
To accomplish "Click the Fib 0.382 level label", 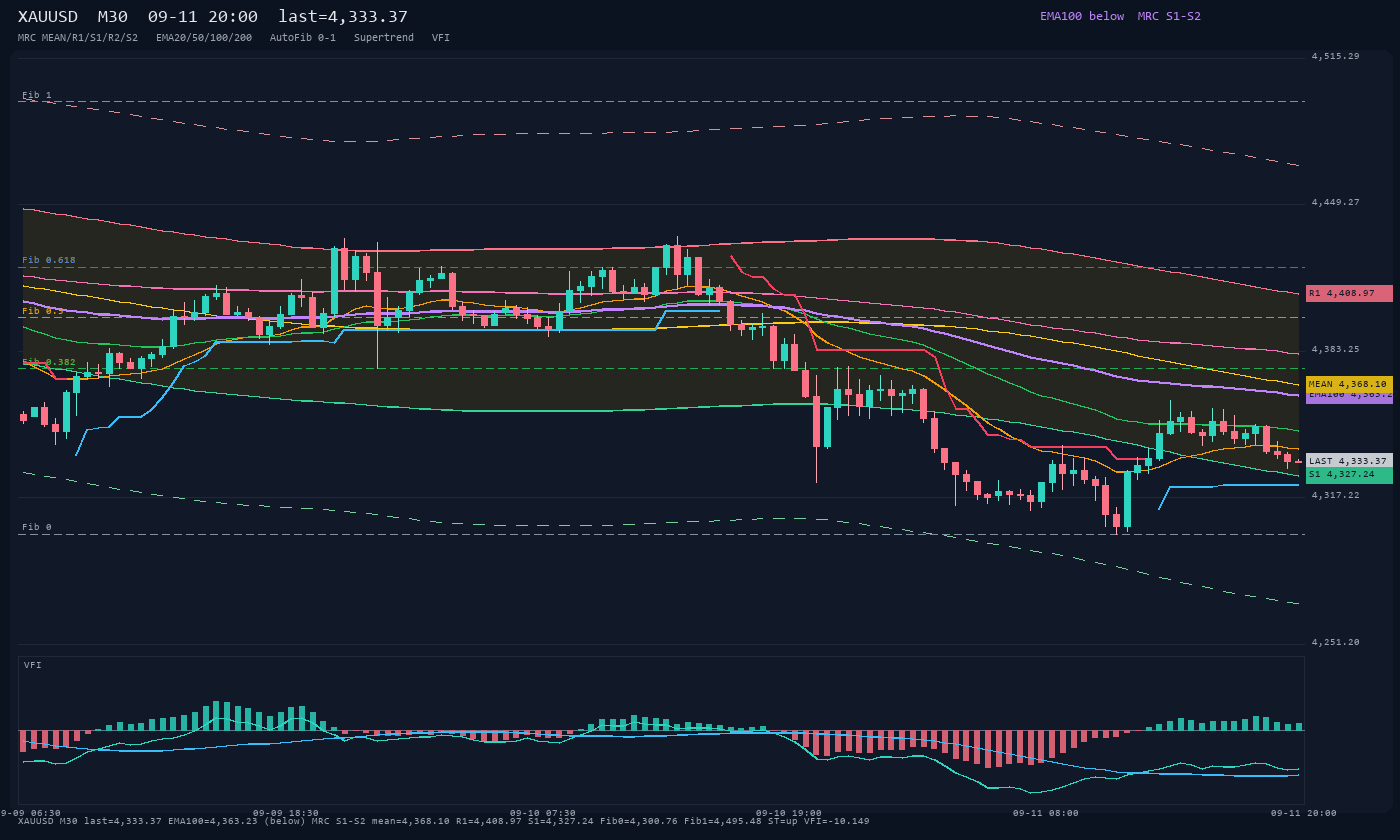I will [x=49, y=362].
